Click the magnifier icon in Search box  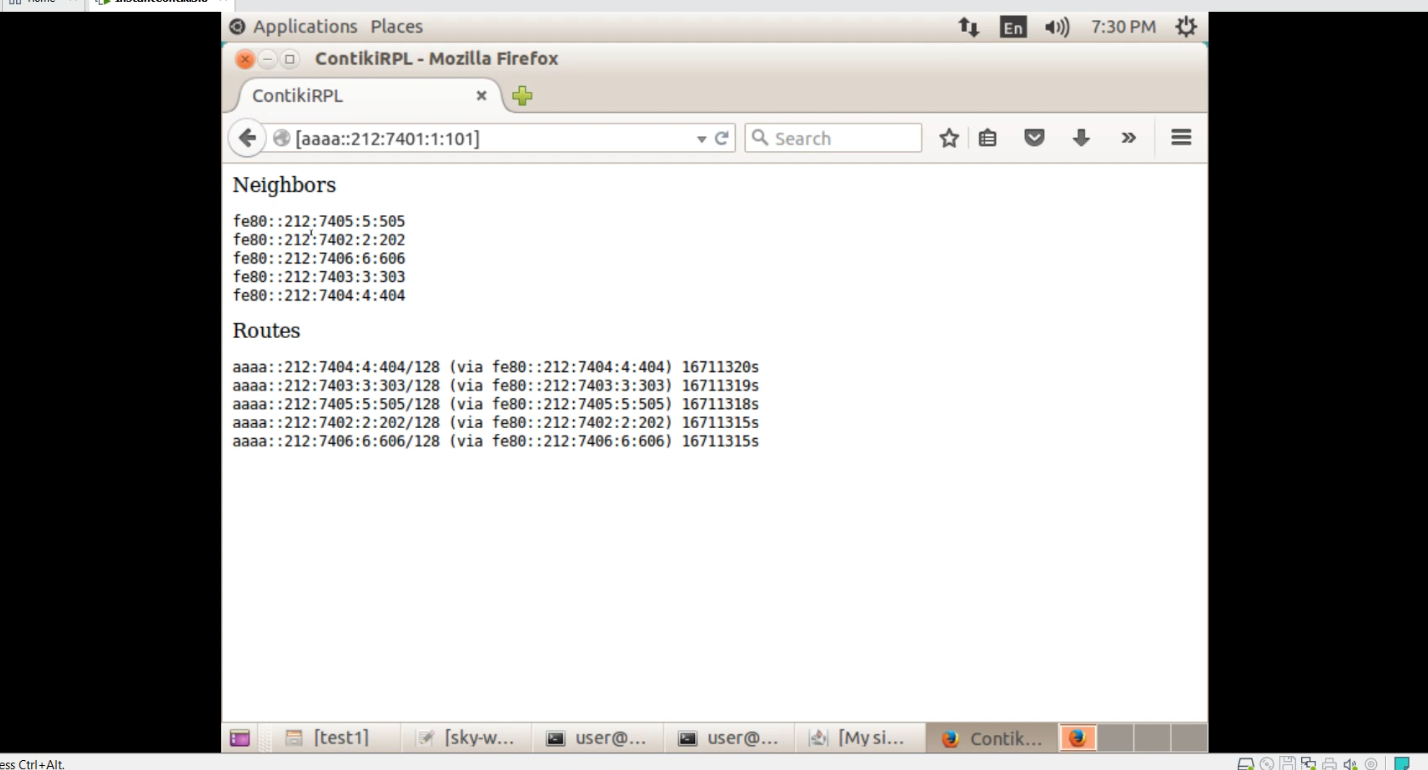coord(760,138)
